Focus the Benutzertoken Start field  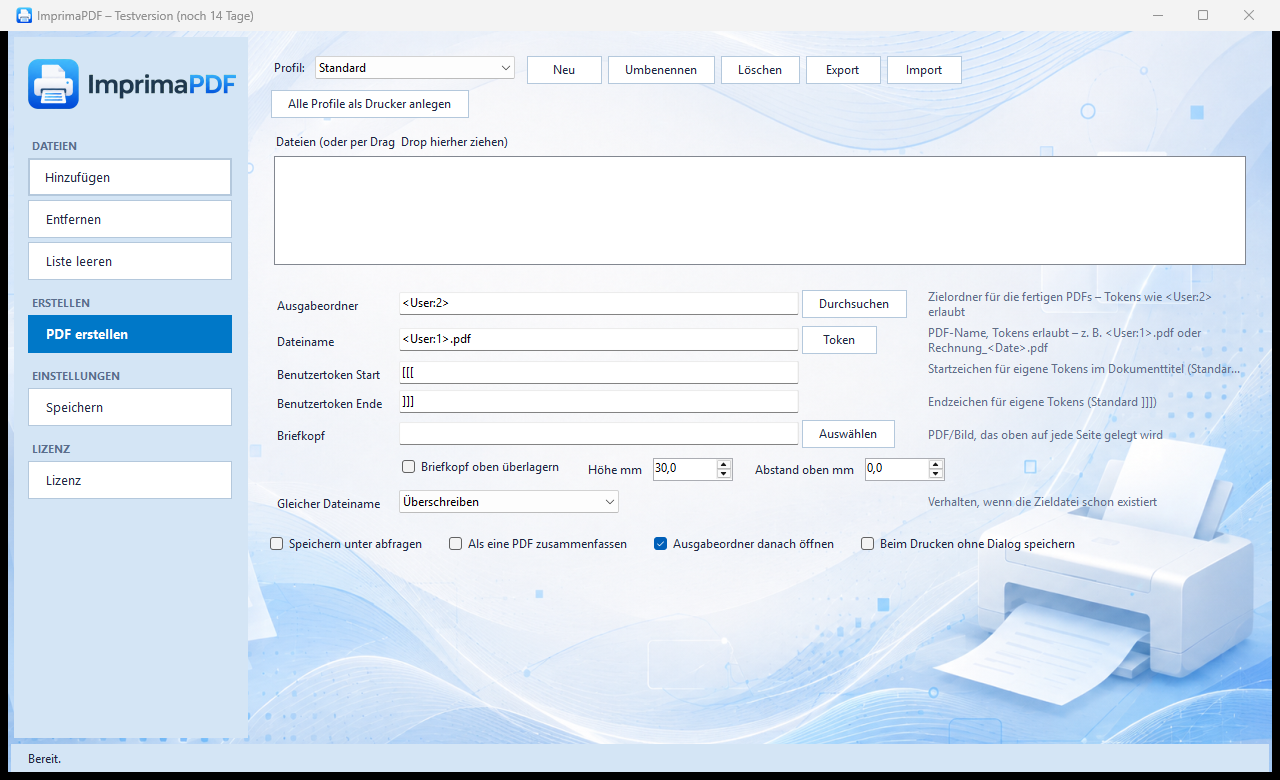click(598, 372)
